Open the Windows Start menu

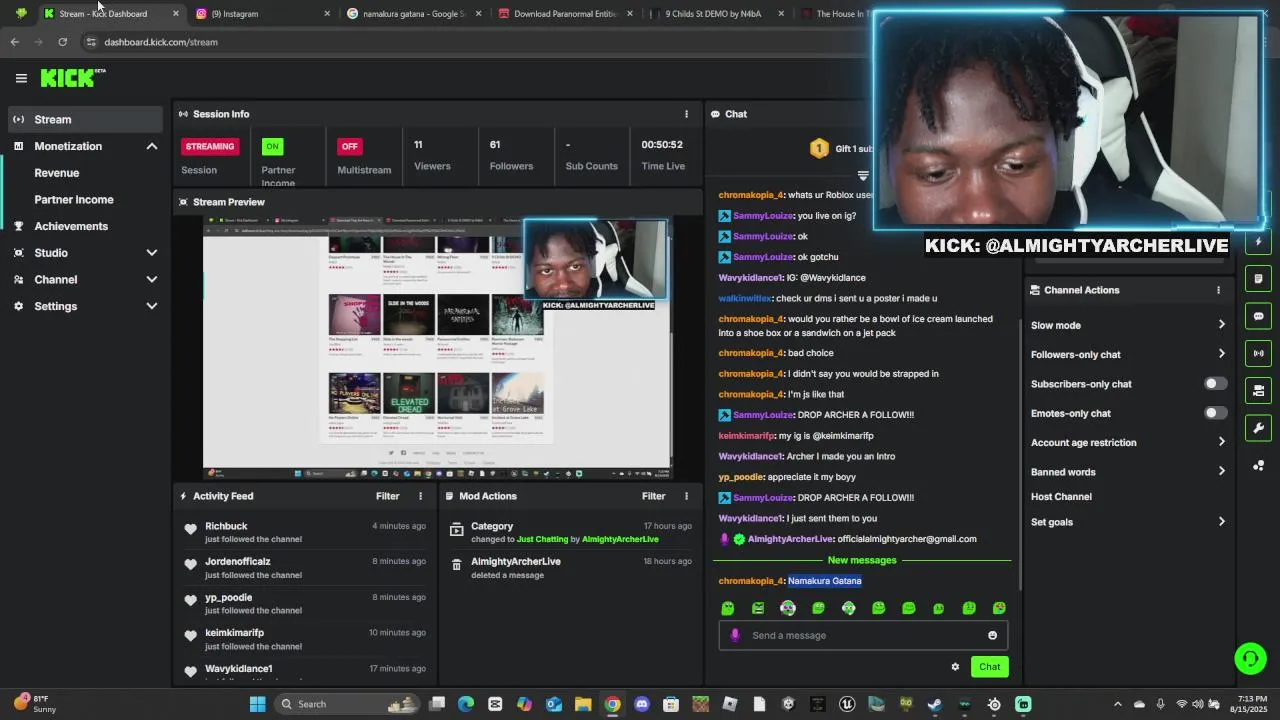pyautogui.click(x=257, y=704)
